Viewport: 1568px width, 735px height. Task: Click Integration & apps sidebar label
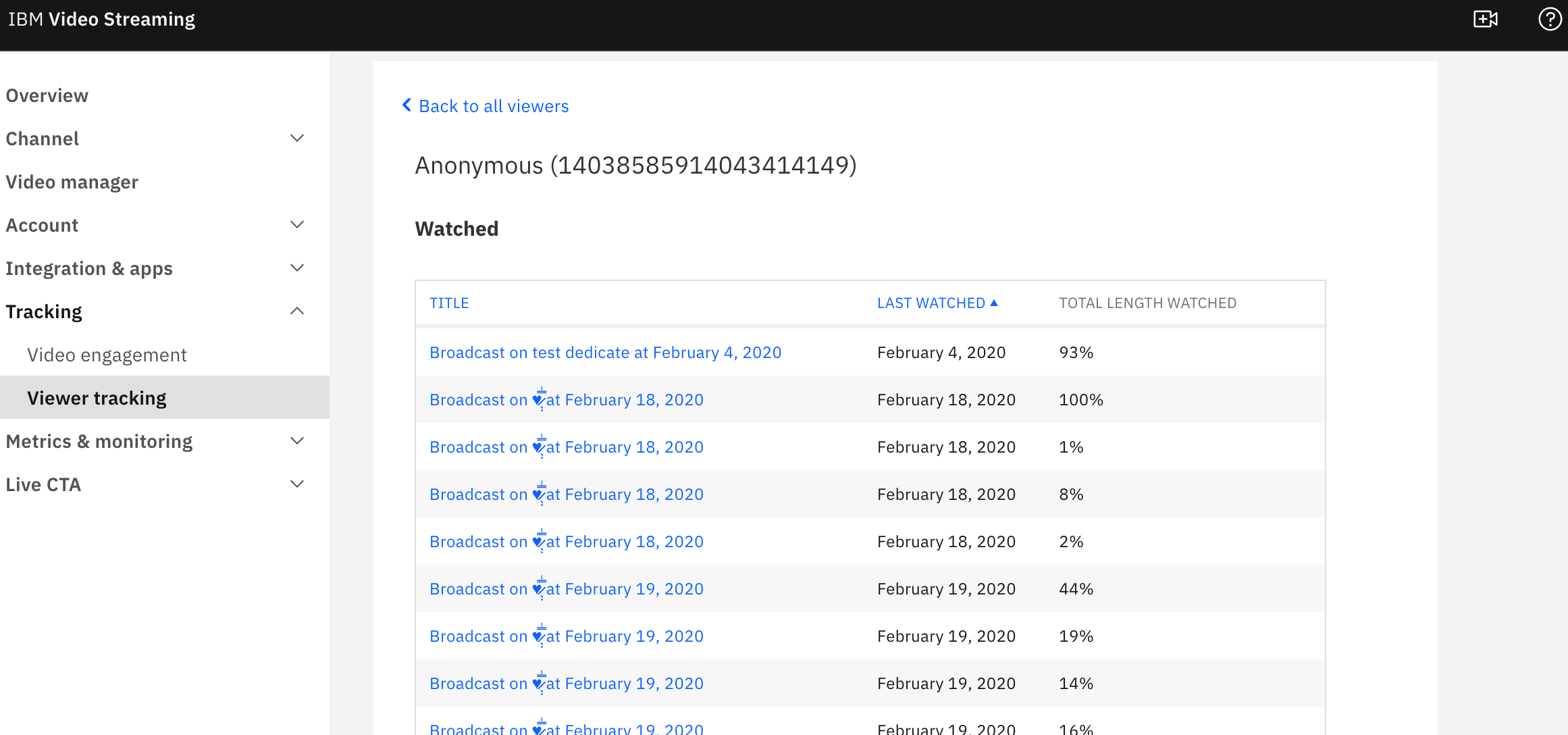click(x=89, y=269)
